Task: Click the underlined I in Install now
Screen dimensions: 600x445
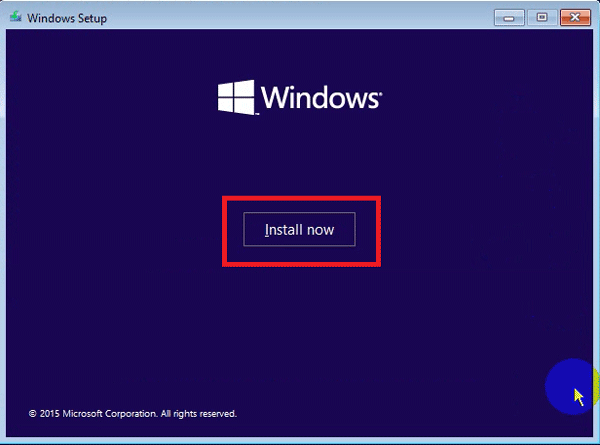Action: click(266, 230)
